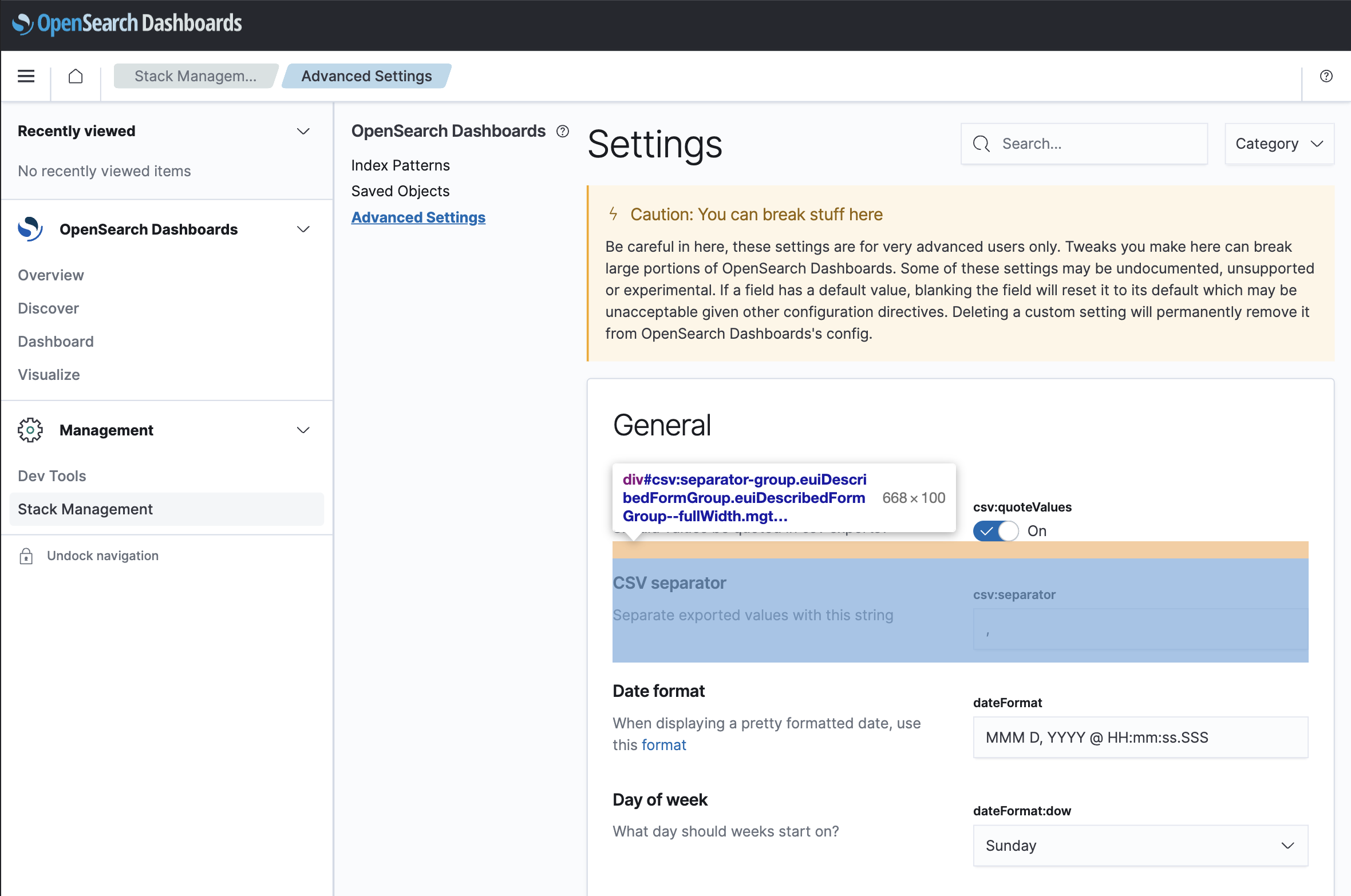The height and width of the screenshot is (896, 1351).
Task: Disable the csv:quoteValues toggle
Action: point(996,531)
